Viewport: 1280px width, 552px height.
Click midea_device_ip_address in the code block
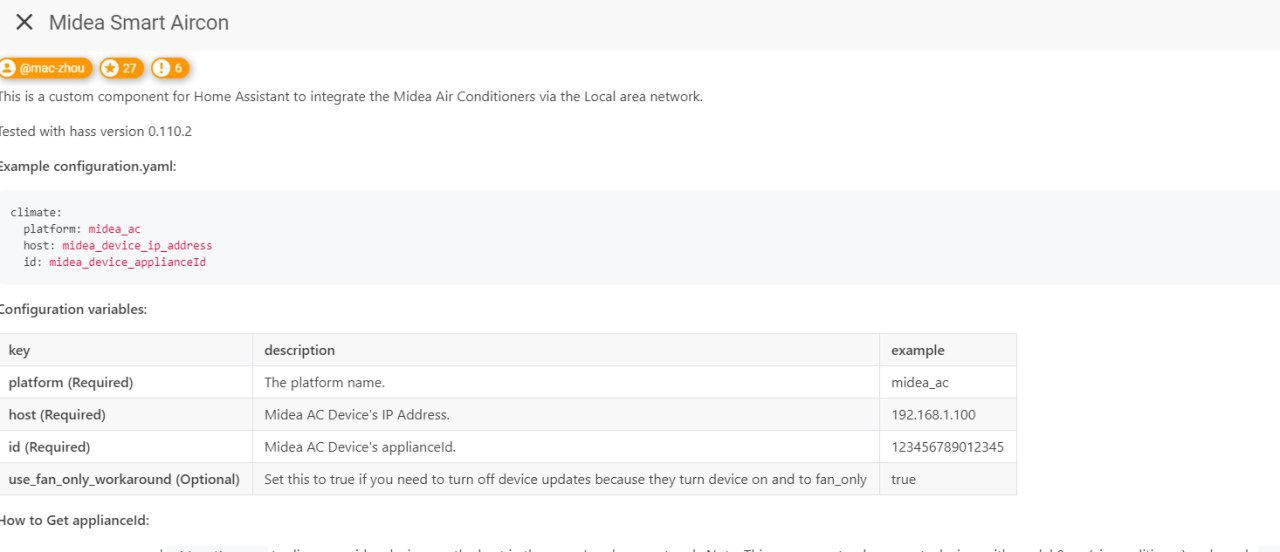[137, 245]
